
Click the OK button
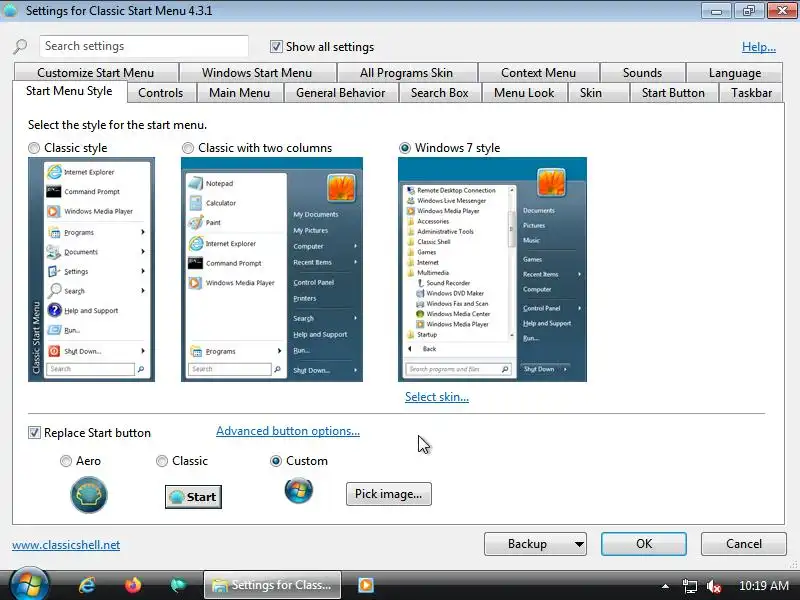[644, 544]
